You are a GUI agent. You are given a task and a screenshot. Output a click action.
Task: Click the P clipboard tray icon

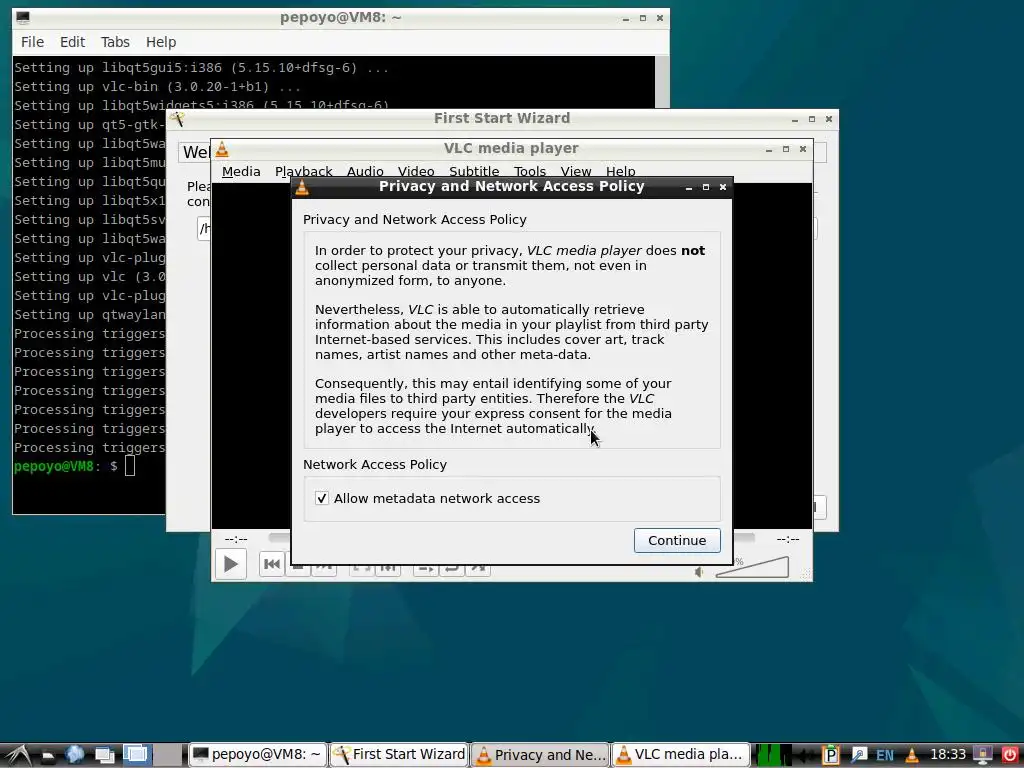(830, 756)
